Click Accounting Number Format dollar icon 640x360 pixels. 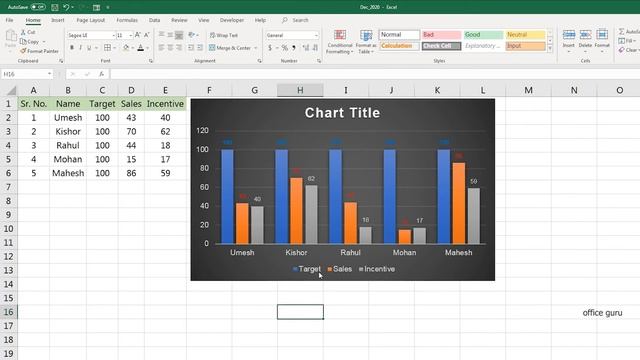[x=270, y=48]
